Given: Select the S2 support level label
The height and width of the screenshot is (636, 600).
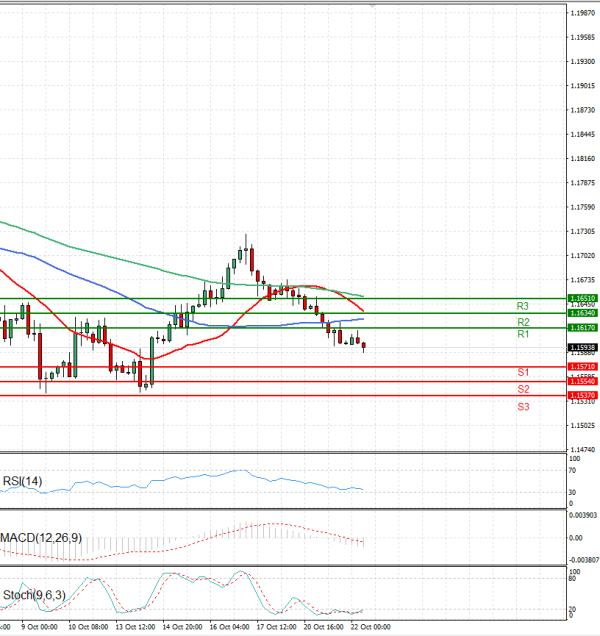Looking at the screenshot, I should tap(522, 388).
